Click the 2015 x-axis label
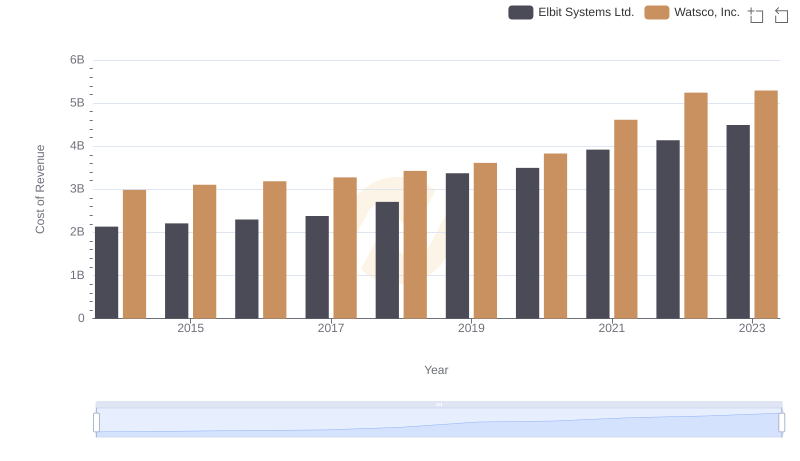 tap(190, 328)
